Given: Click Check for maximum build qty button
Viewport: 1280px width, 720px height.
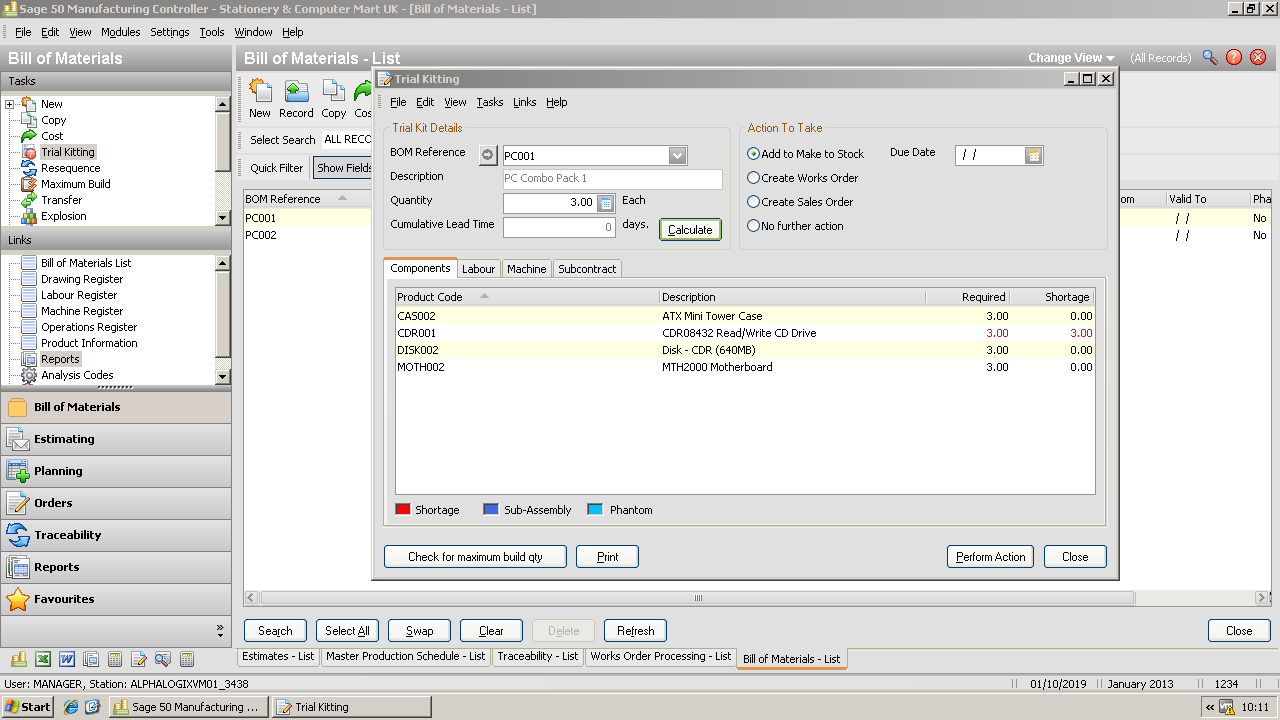Looking at the screenshot, I should pos(475,557).
